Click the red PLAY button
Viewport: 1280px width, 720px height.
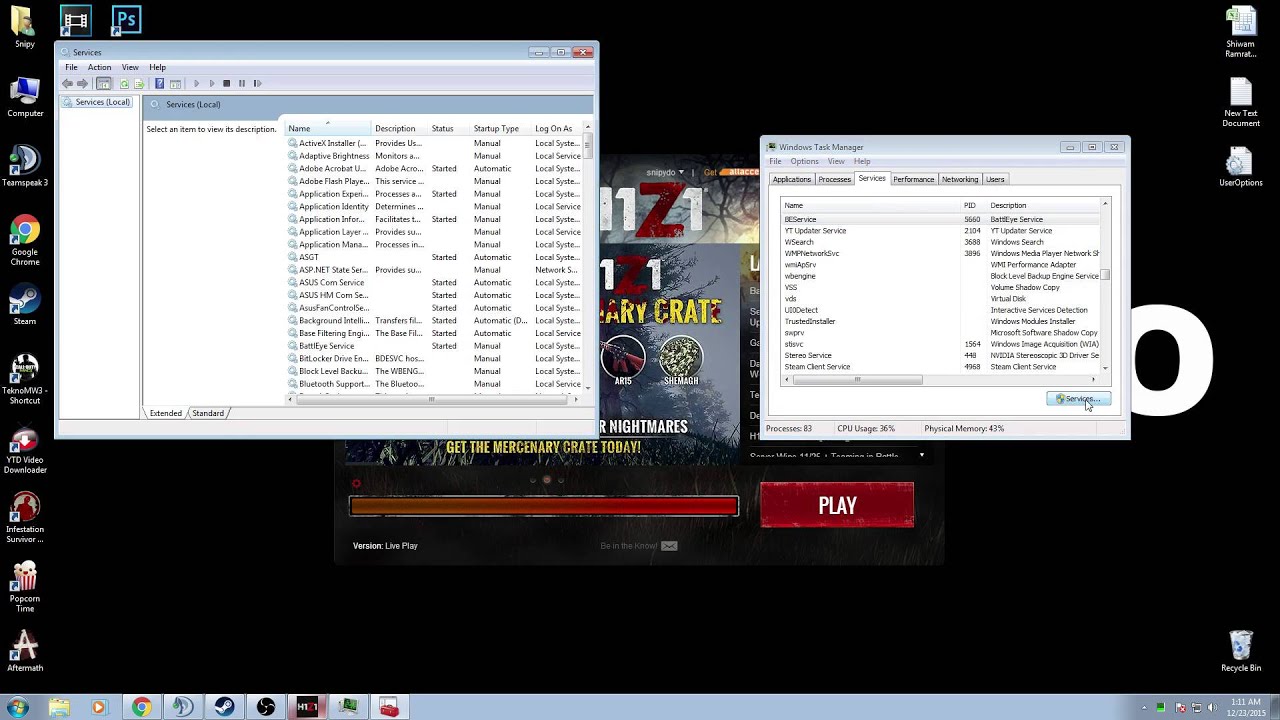click(837, 505)
